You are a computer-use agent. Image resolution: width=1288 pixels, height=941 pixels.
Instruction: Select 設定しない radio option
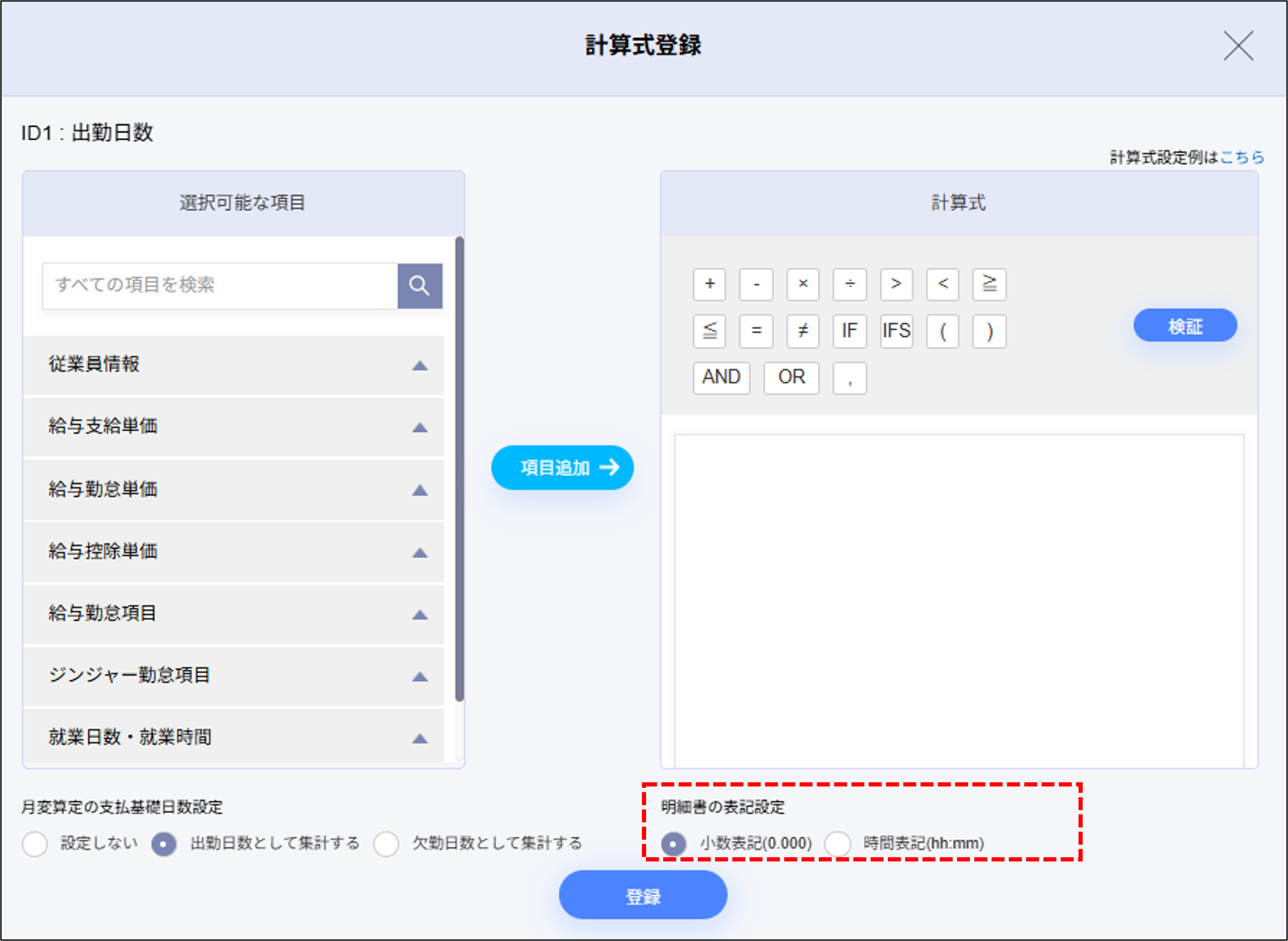click(x=35, y=845)
